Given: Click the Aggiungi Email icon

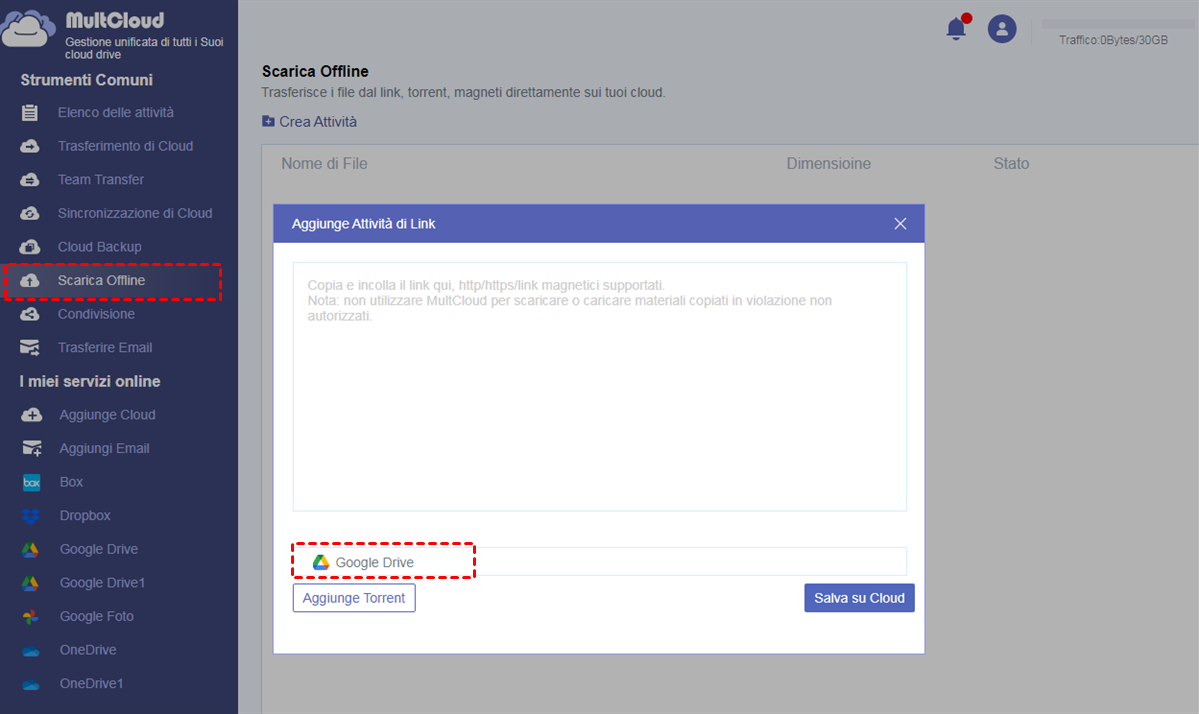Looking at the screenshot, I should 31,449.
